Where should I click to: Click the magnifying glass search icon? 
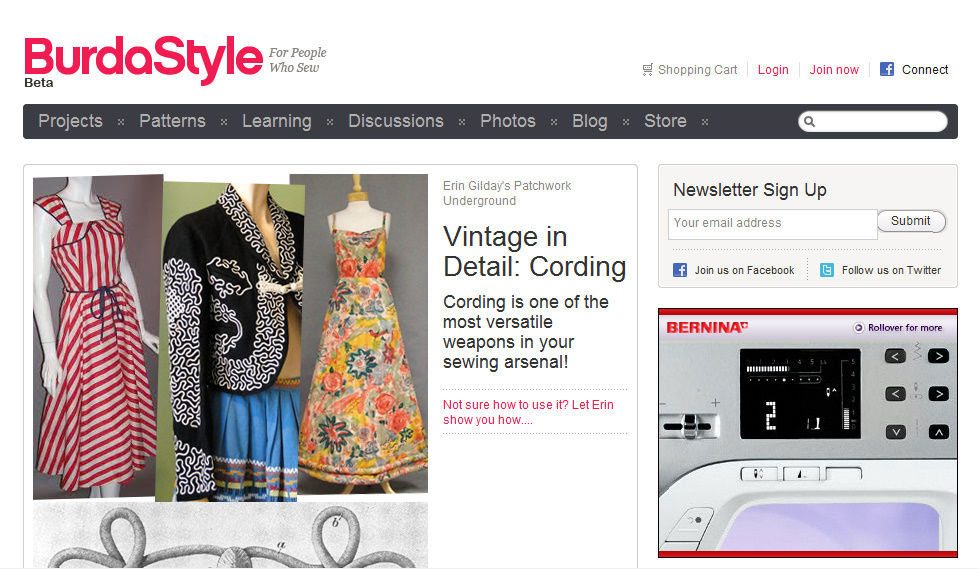tap(809, 121)
